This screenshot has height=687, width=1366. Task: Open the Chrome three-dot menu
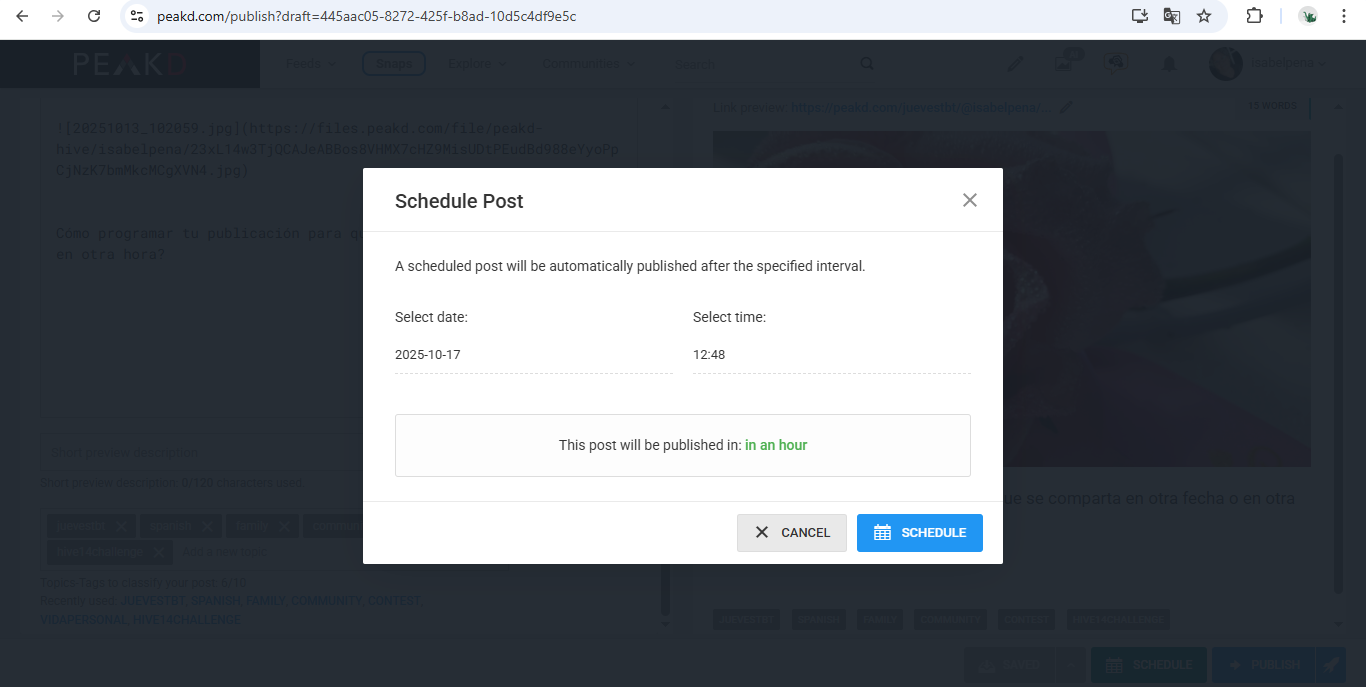click(x=1344, y=16)
